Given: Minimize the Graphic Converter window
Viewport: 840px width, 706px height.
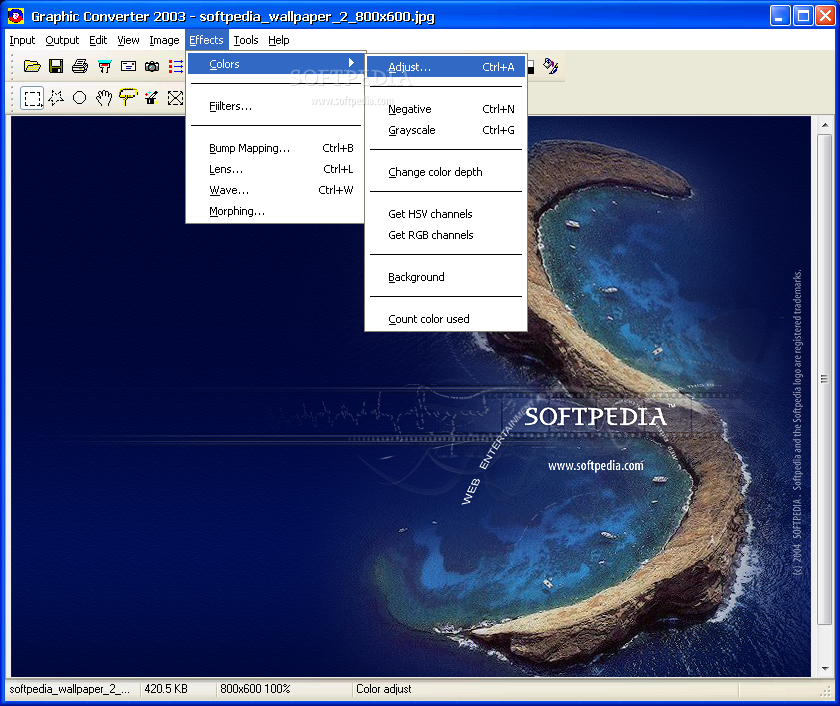Looking at the screenshot, I should click(x=780, y=16).
